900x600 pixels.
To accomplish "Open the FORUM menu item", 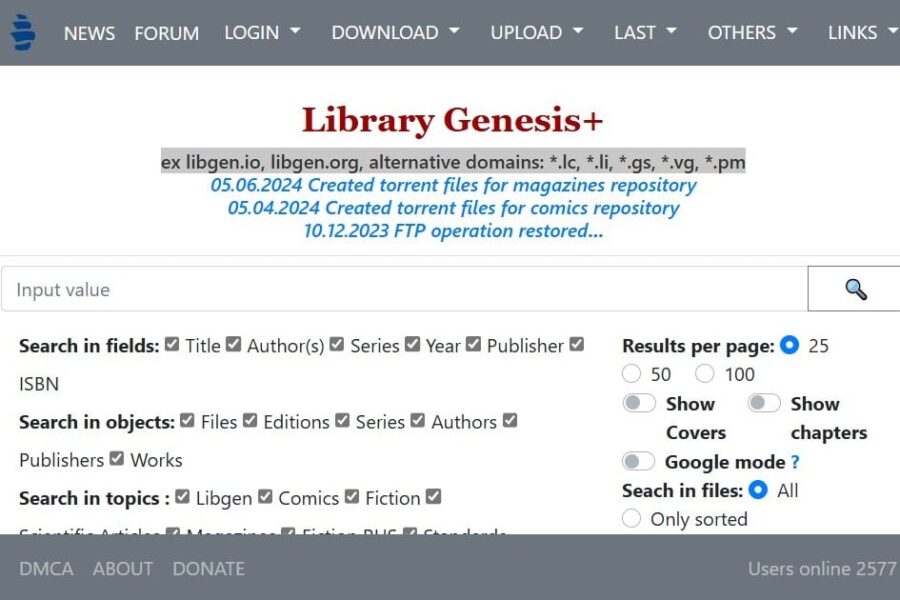I will pos(166,33).
